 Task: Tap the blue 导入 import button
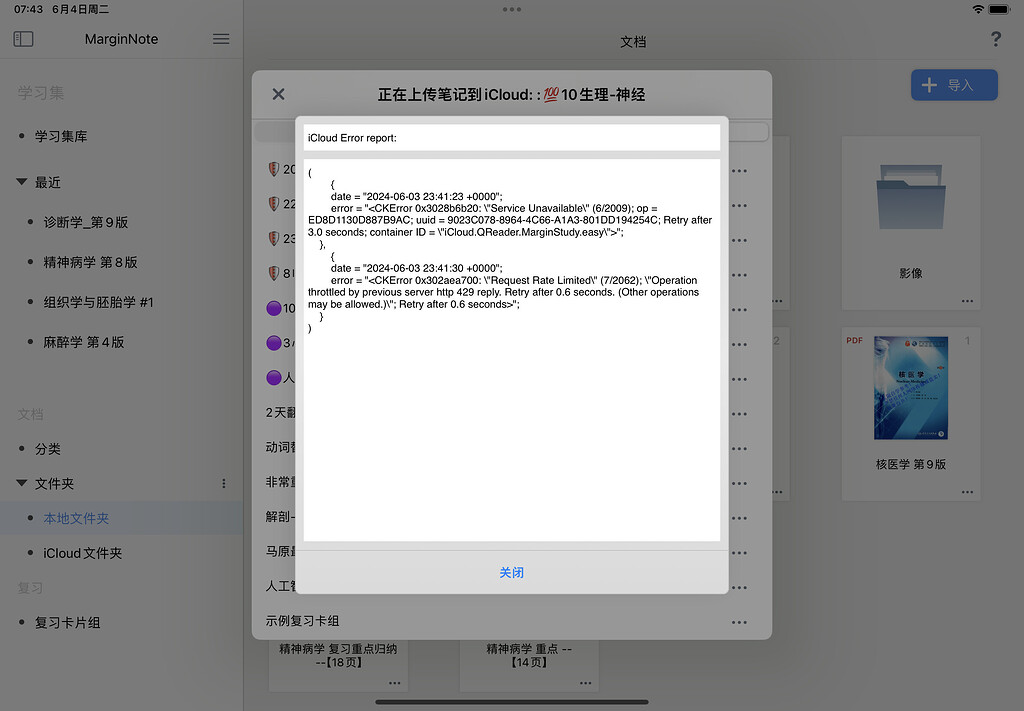point(953,85)
